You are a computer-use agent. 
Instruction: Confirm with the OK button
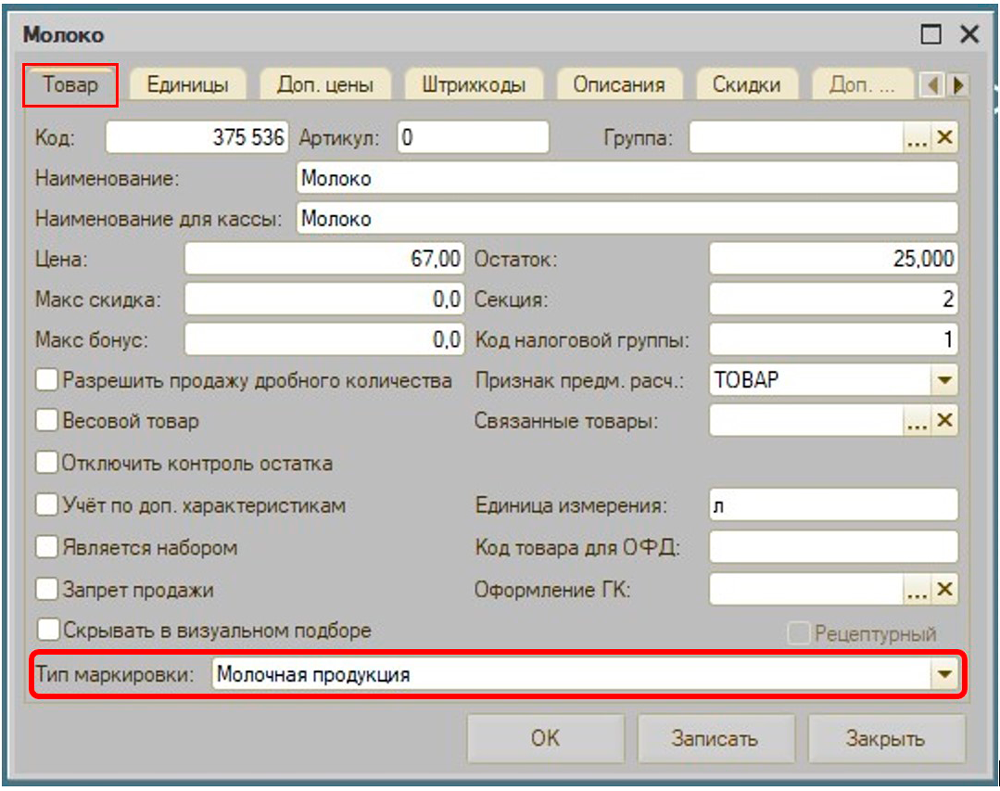pos(545,739)
